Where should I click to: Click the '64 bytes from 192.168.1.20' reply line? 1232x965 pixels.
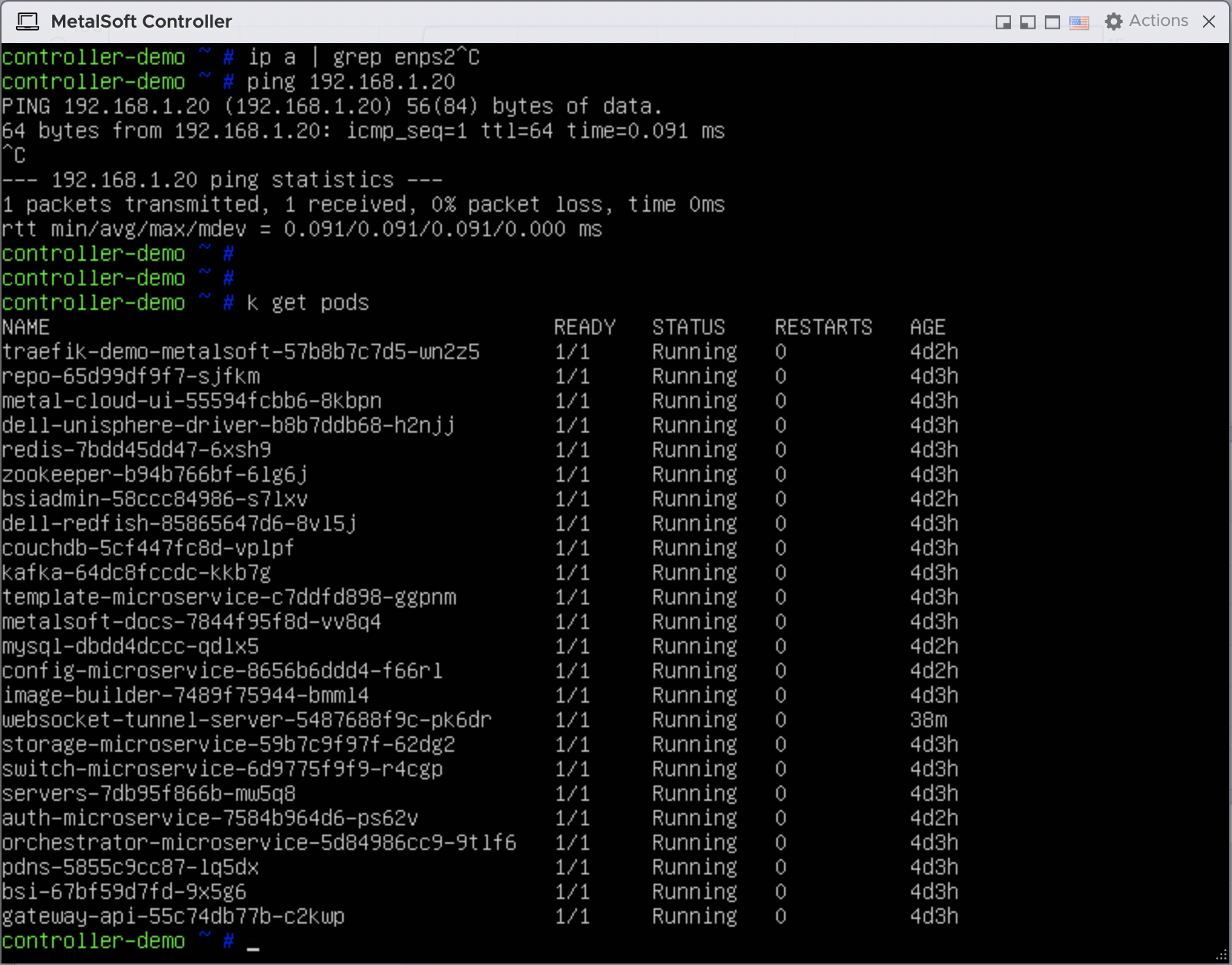364,131
